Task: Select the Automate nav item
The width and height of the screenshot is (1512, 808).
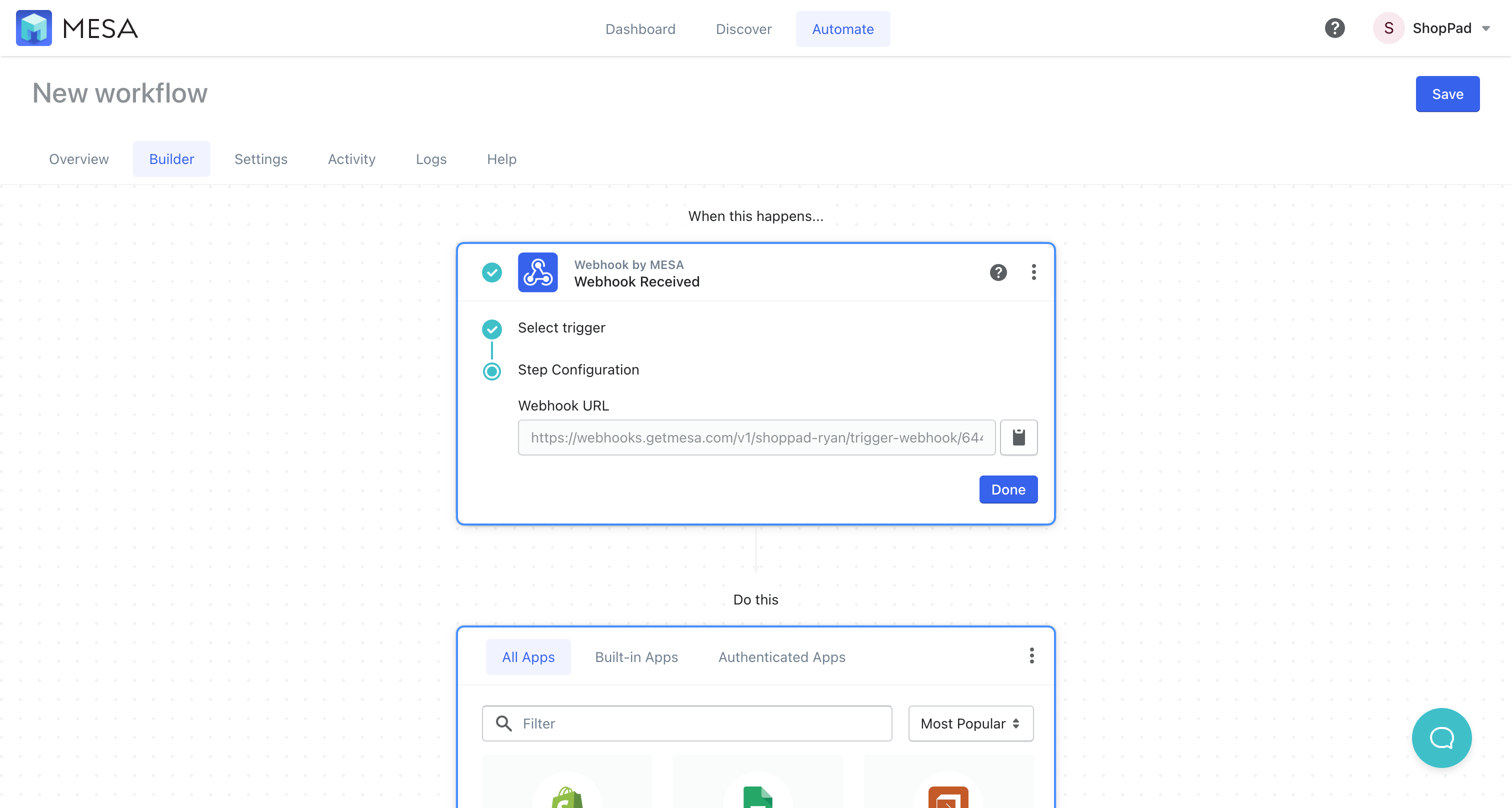Action: click(842, 29)
